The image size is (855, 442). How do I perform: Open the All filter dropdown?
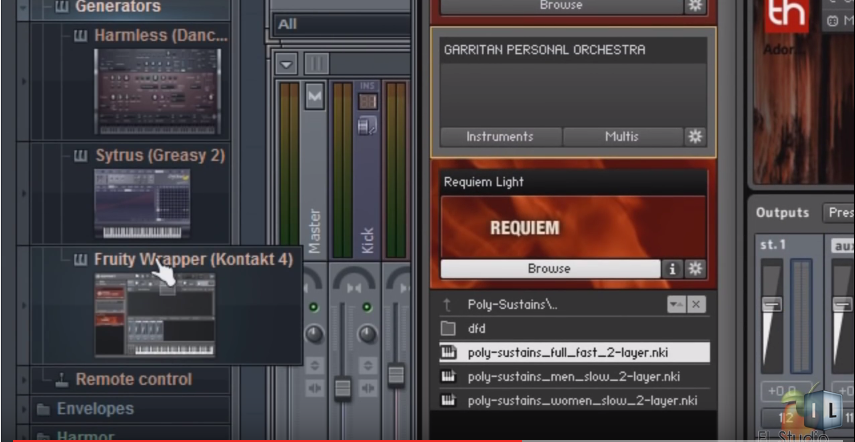(342, 24)
